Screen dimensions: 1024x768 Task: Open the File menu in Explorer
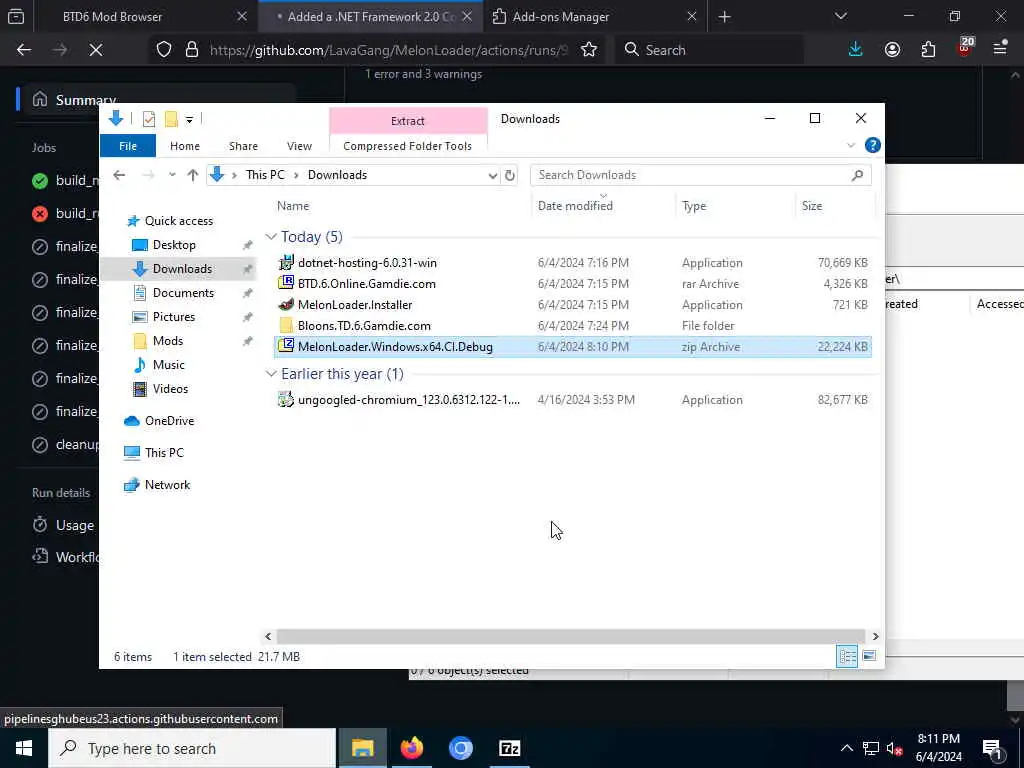click(x=128, y=146)
